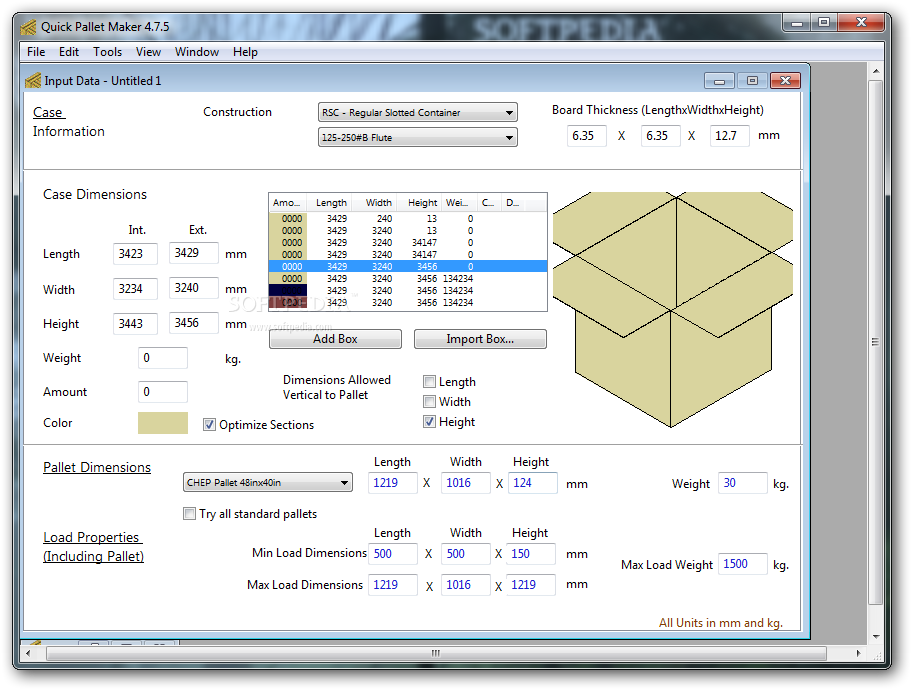
Task: Uncheck Height vertical to pallet checkbox
Action: (x=429, y=422)
